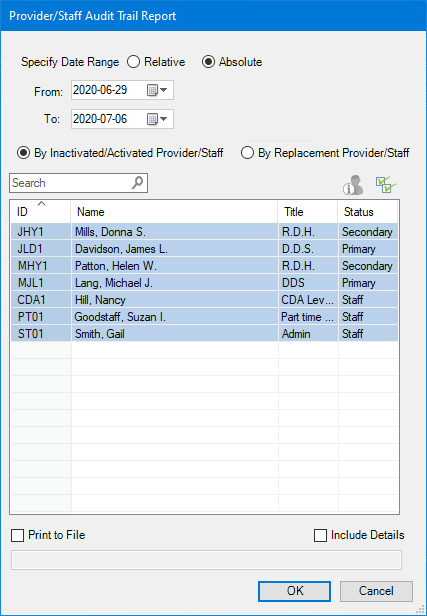Enable the Print to File checkbox

point(48,535)
